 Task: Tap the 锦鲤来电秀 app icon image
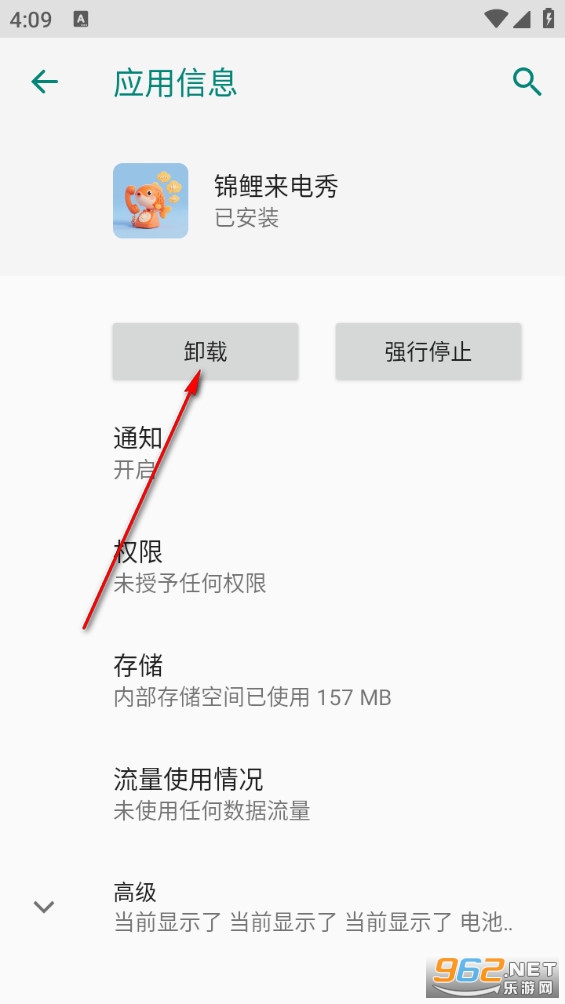pos(151,200)
